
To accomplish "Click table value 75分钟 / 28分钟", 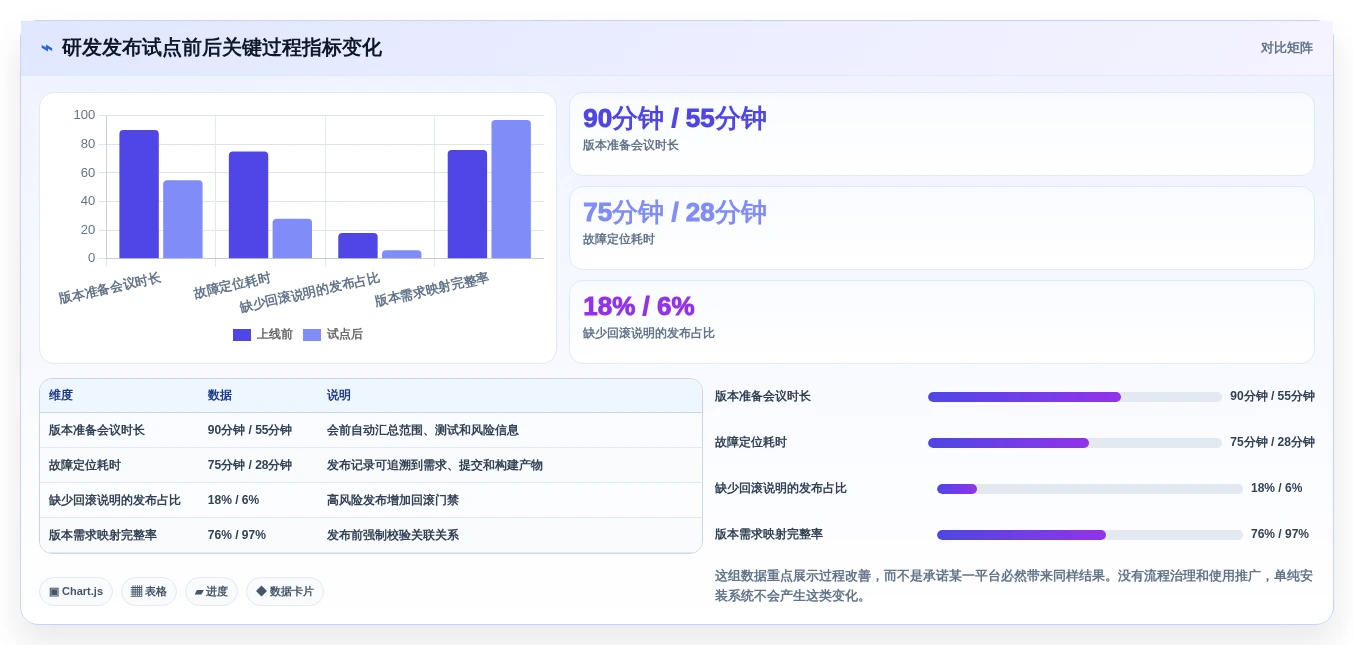I will [x=250, y=465].
